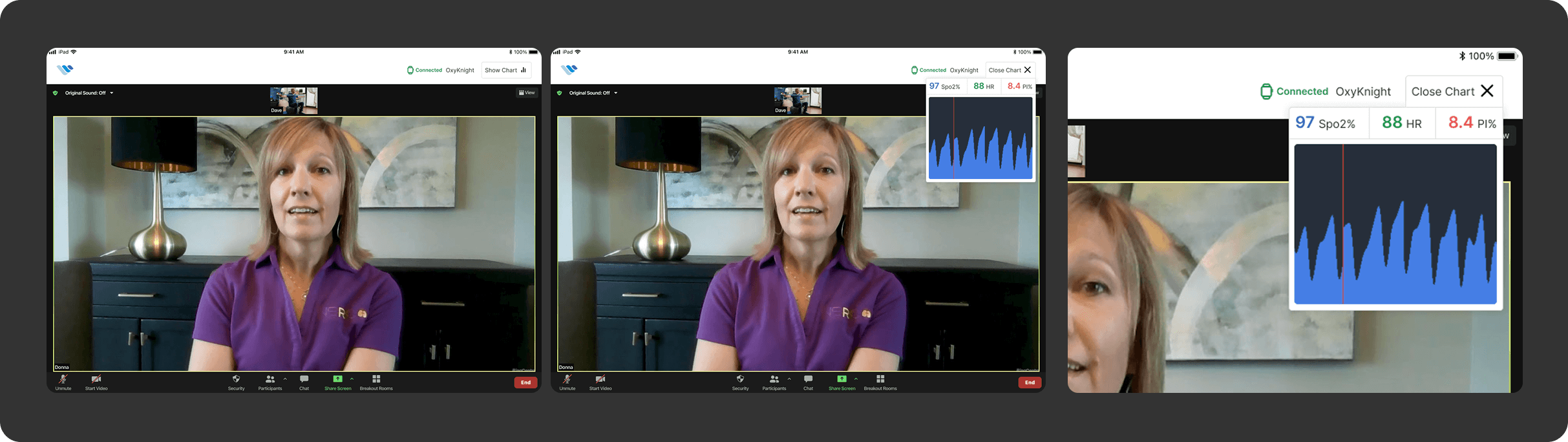Expand the Participants caret on the first iPad screen

[x=285, y=379]
